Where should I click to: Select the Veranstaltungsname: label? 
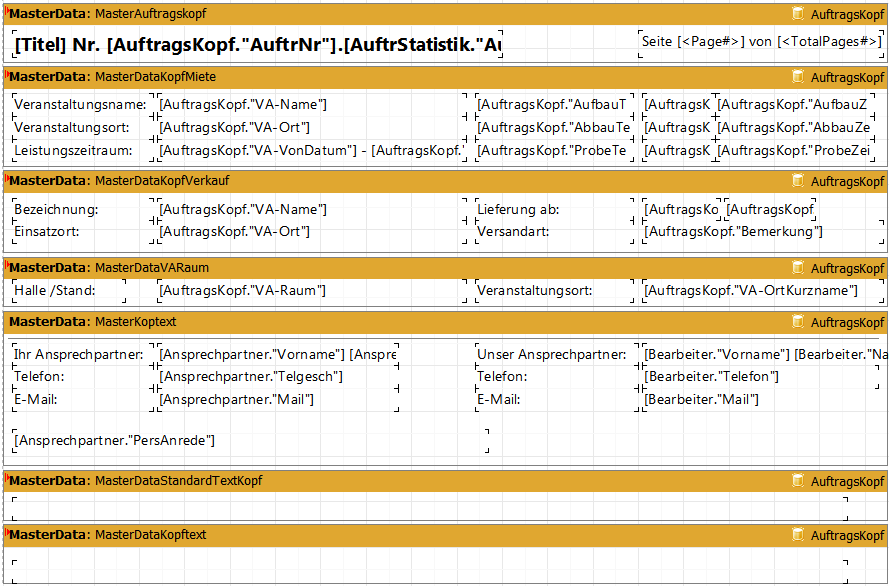coord(83,105)
